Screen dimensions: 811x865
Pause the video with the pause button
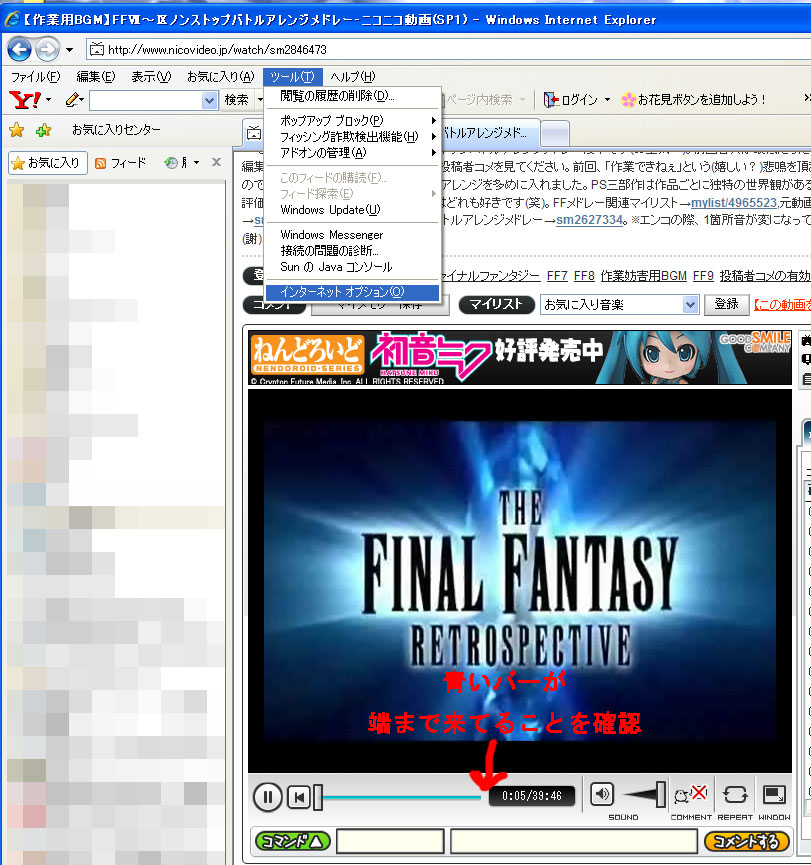[268, 797]
